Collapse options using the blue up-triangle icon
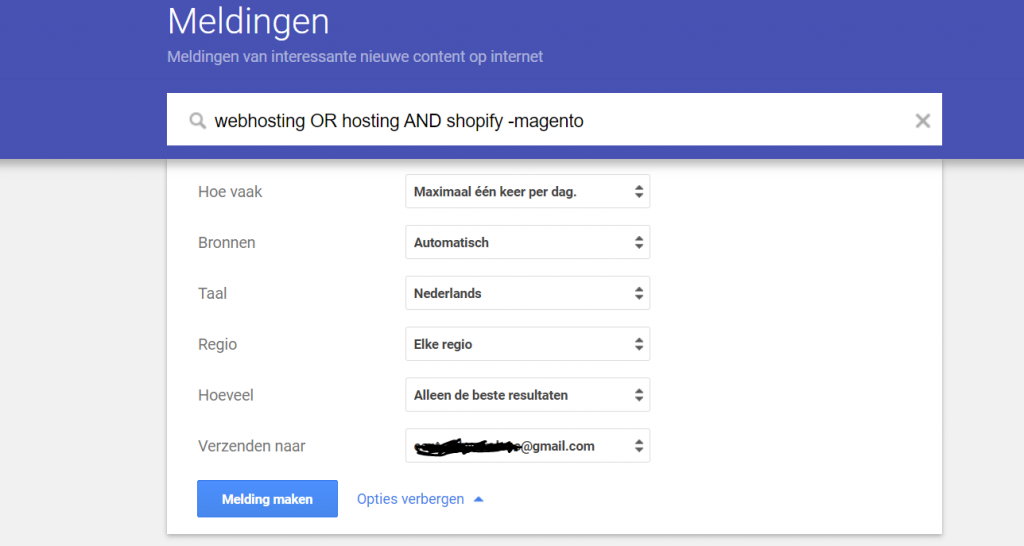This screenshot has width=1024, height=546. (x=478, y=499)
